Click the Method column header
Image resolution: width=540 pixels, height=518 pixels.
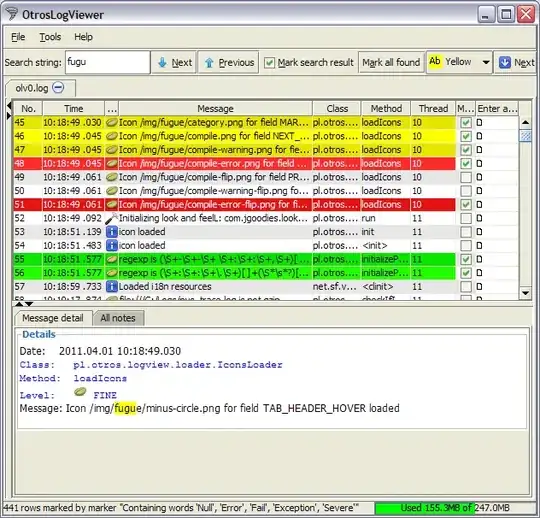tap(386, 108)
